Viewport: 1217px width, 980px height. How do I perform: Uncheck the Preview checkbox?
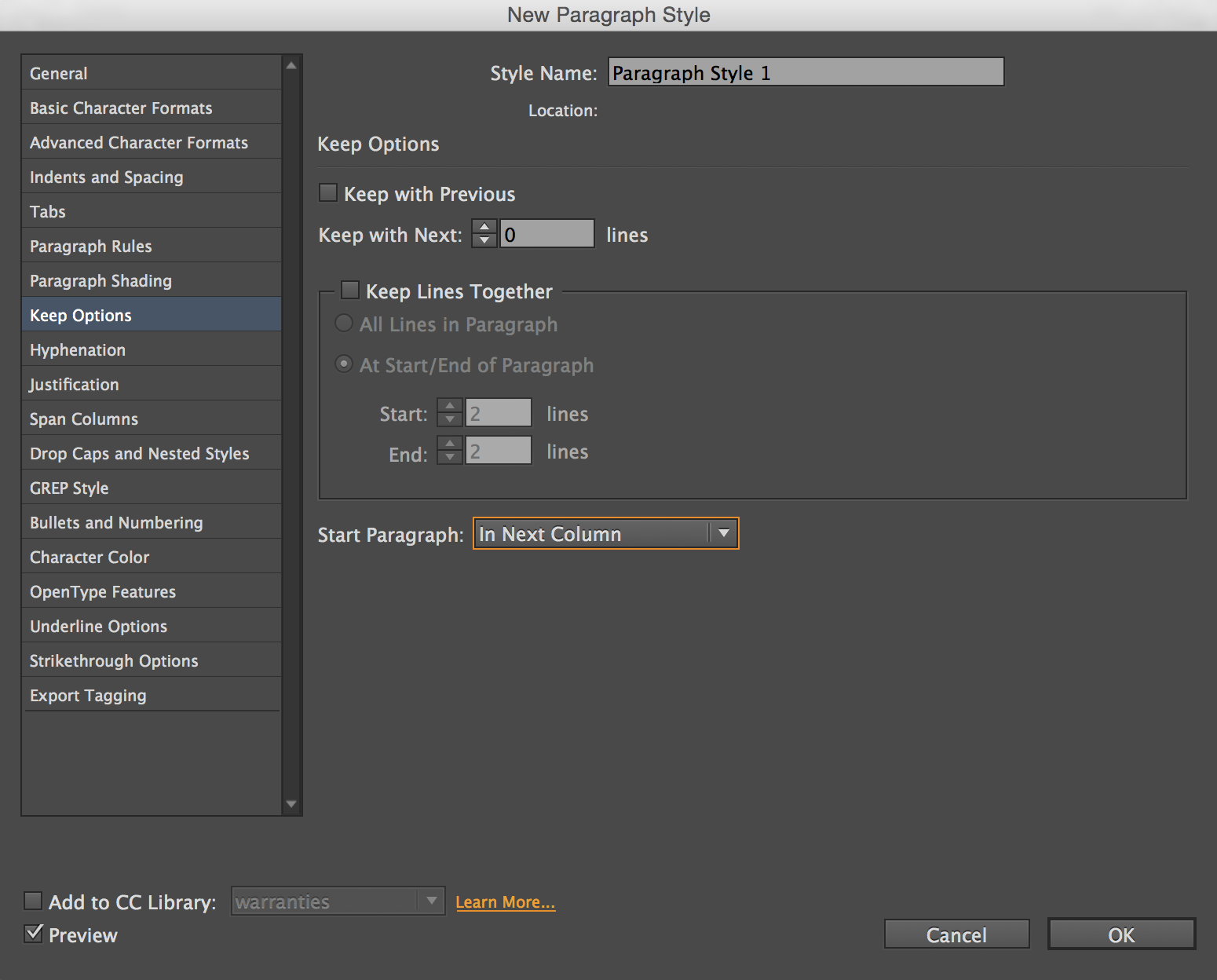point(34,934)
